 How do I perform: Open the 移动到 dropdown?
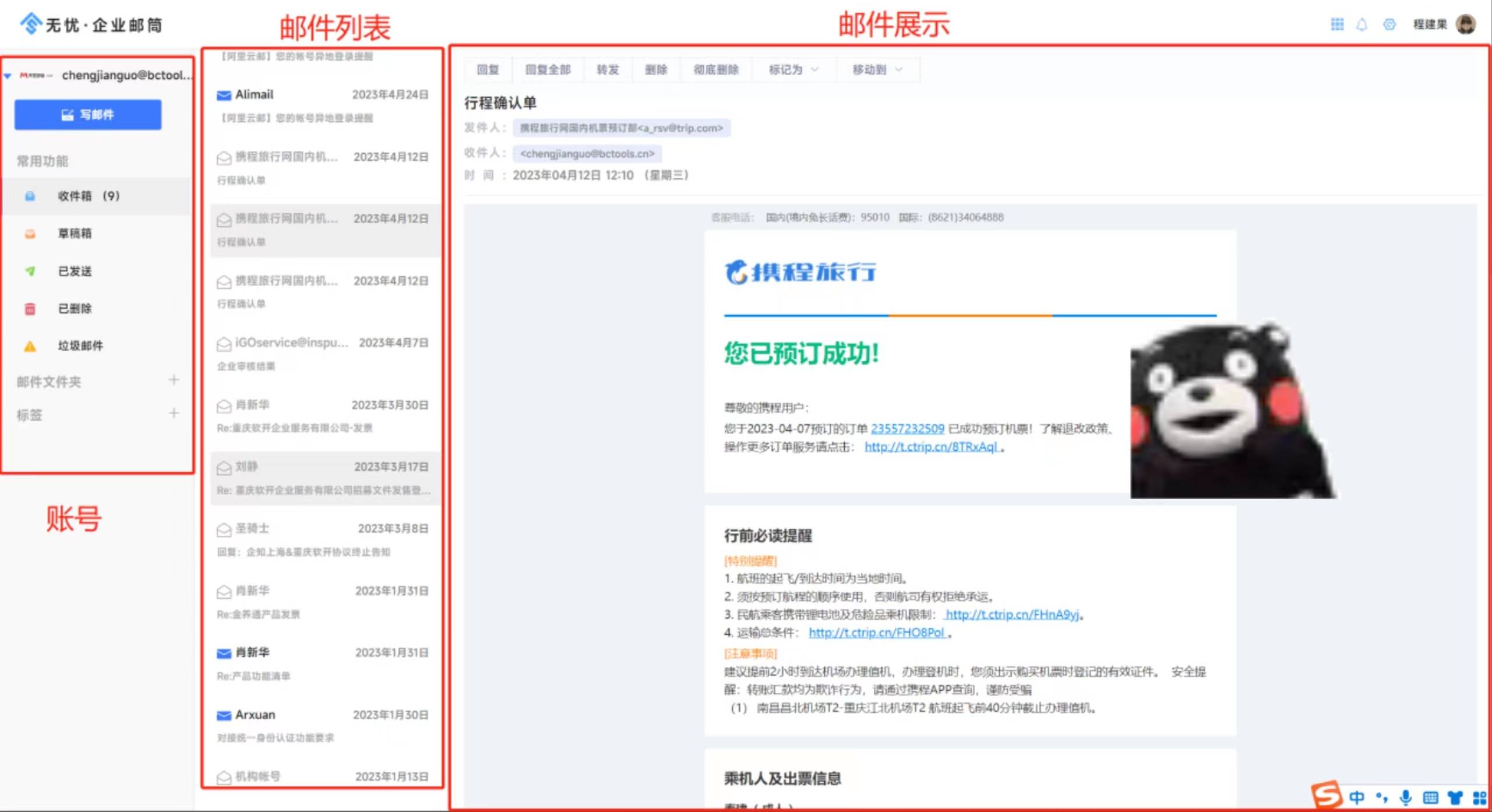877,70
